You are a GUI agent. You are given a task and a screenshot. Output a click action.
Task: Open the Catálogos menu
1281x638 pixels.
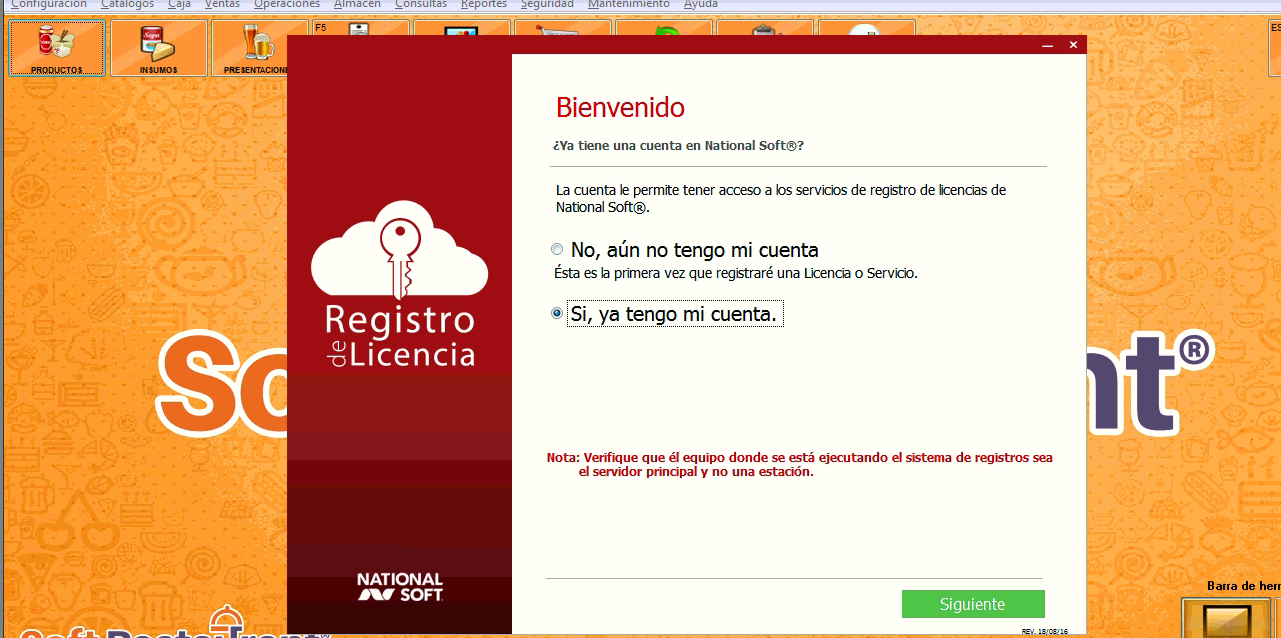click(x=127, y=4)
